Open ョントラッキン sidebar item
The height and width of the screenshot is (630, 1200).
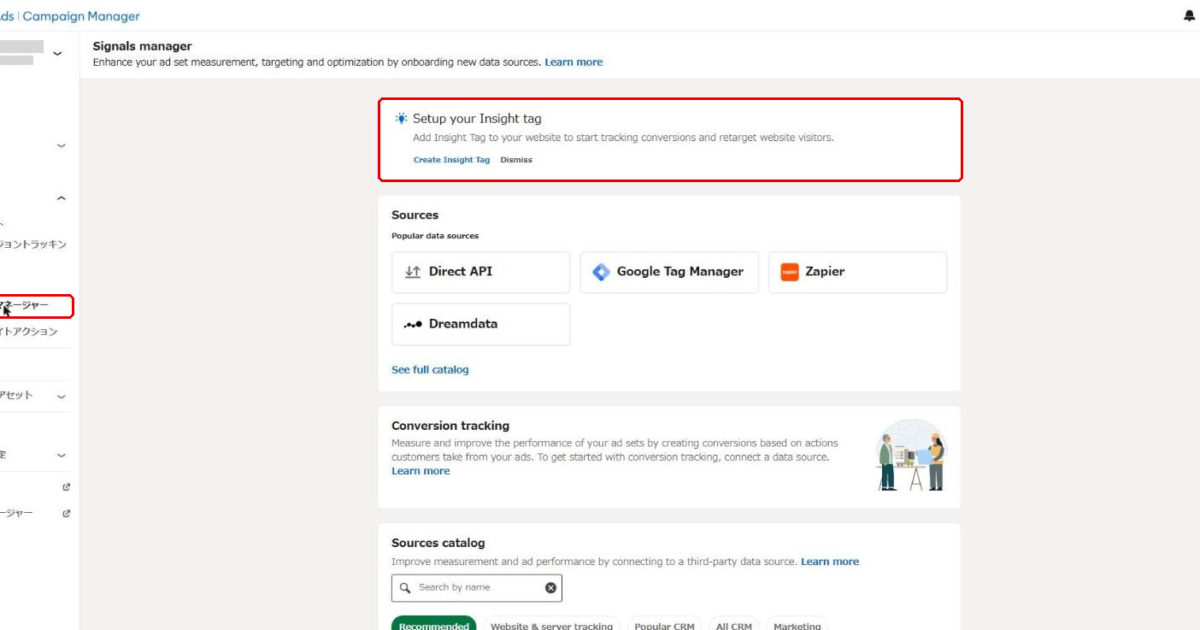click(x=33, y=244)
